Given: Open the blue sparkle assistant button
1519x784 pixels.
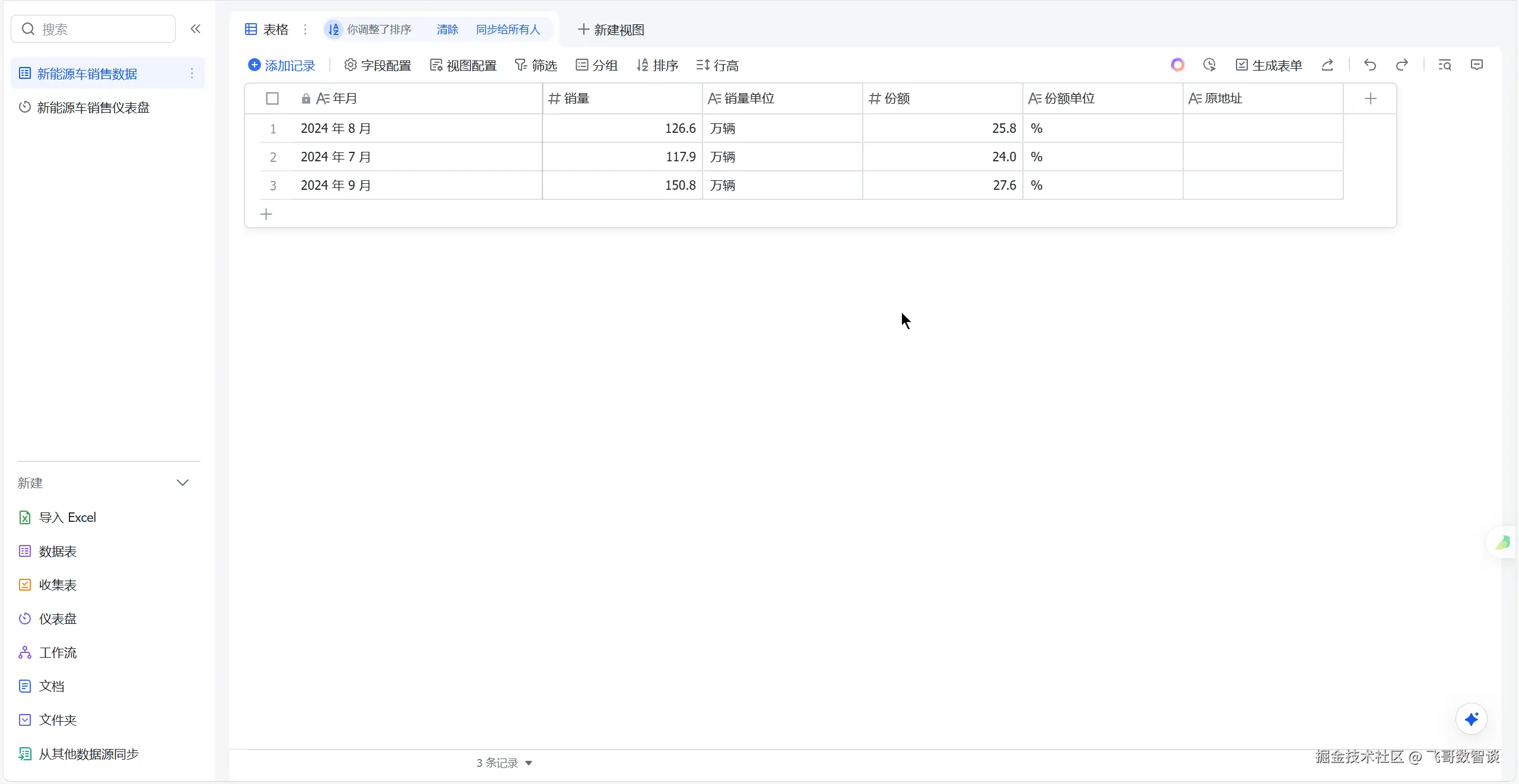Looking at the screenshot, I should pyautogui.click(x=1471, y=719).
